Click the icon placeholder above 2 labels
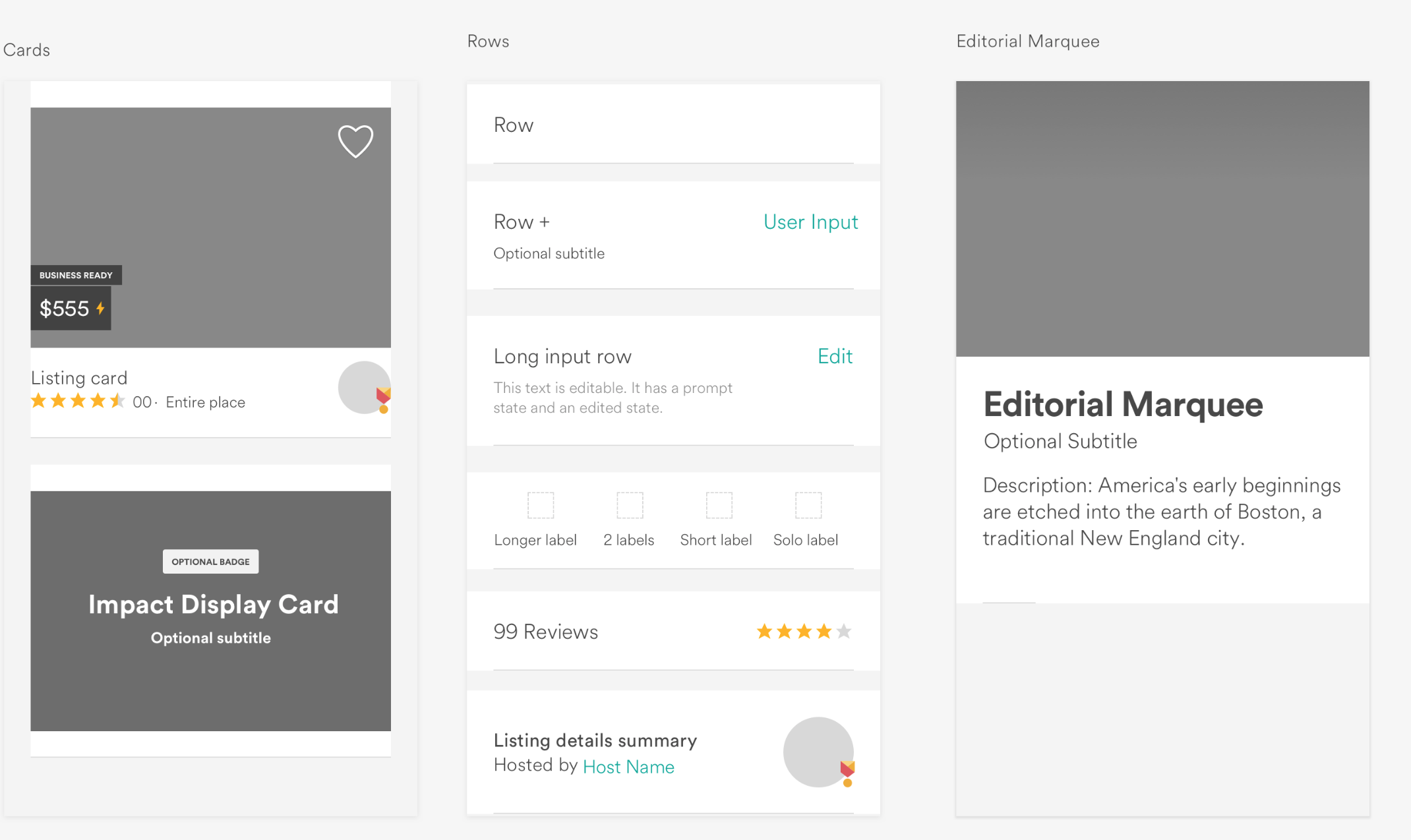Screen dimensions: 1411x840 (630, 505)
